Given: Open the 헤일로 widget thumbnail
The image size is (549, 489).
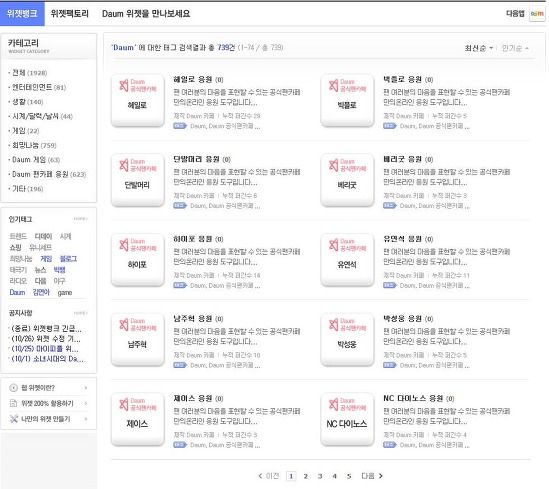Looking at the screenshot, I should [x=138, y=100].
